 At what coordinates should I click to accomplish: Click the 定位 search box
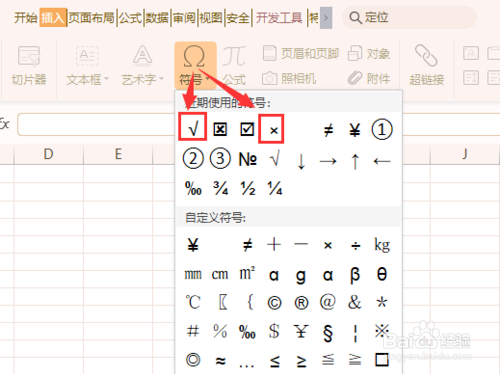click(x=409, y=17)
